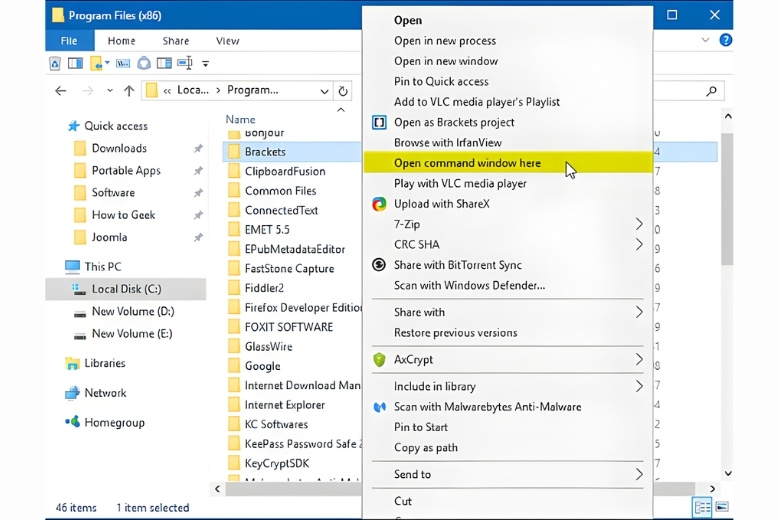Open the move-to folder icon's dropdown arrow
Viewport: 780px width, 520px height.
[x=107, y=63]
